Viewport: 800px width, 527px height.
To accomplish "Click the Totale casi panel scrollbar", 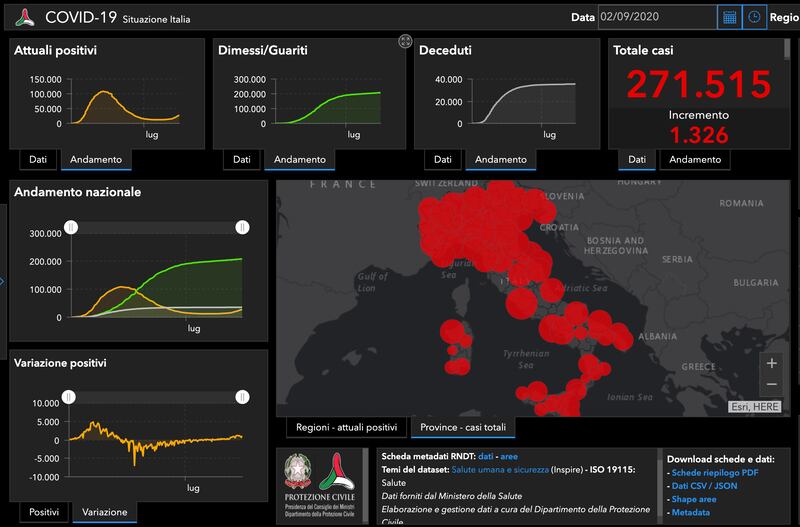I will pyautogui.click(x=787, y=48).
